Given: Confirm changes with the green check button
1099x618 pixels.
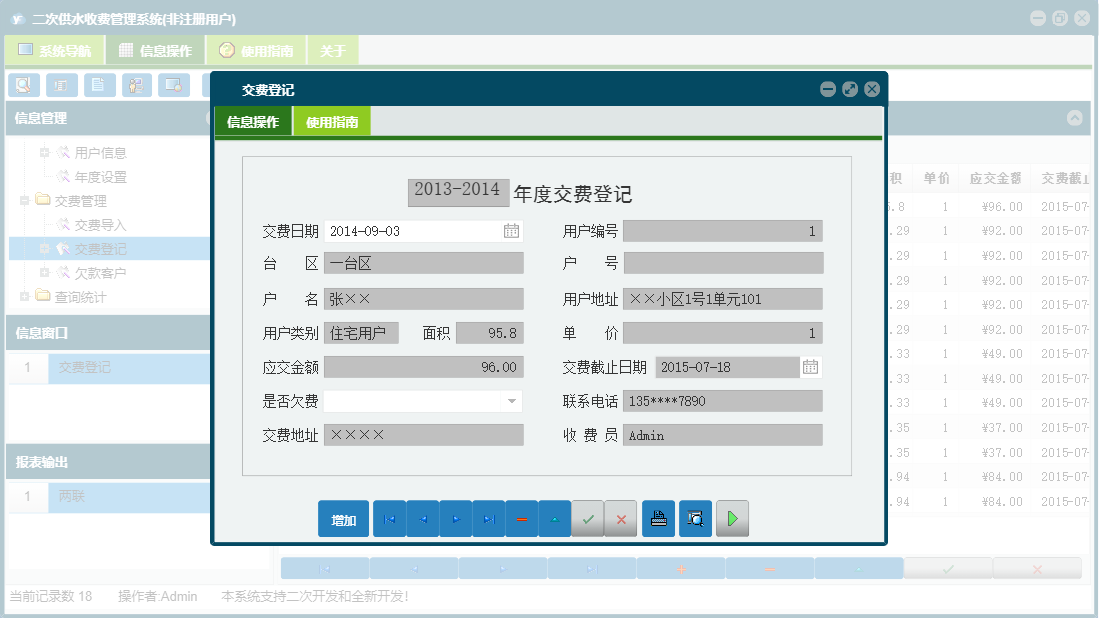Looking at the screenshot, I should (587, 518).
